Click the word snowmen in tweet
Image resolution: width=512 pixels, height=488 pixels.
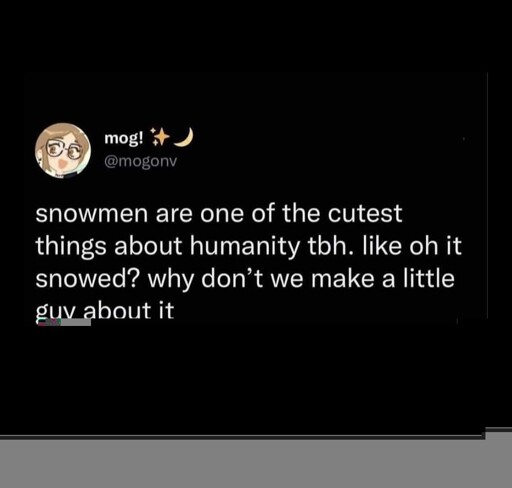point(92,213)
